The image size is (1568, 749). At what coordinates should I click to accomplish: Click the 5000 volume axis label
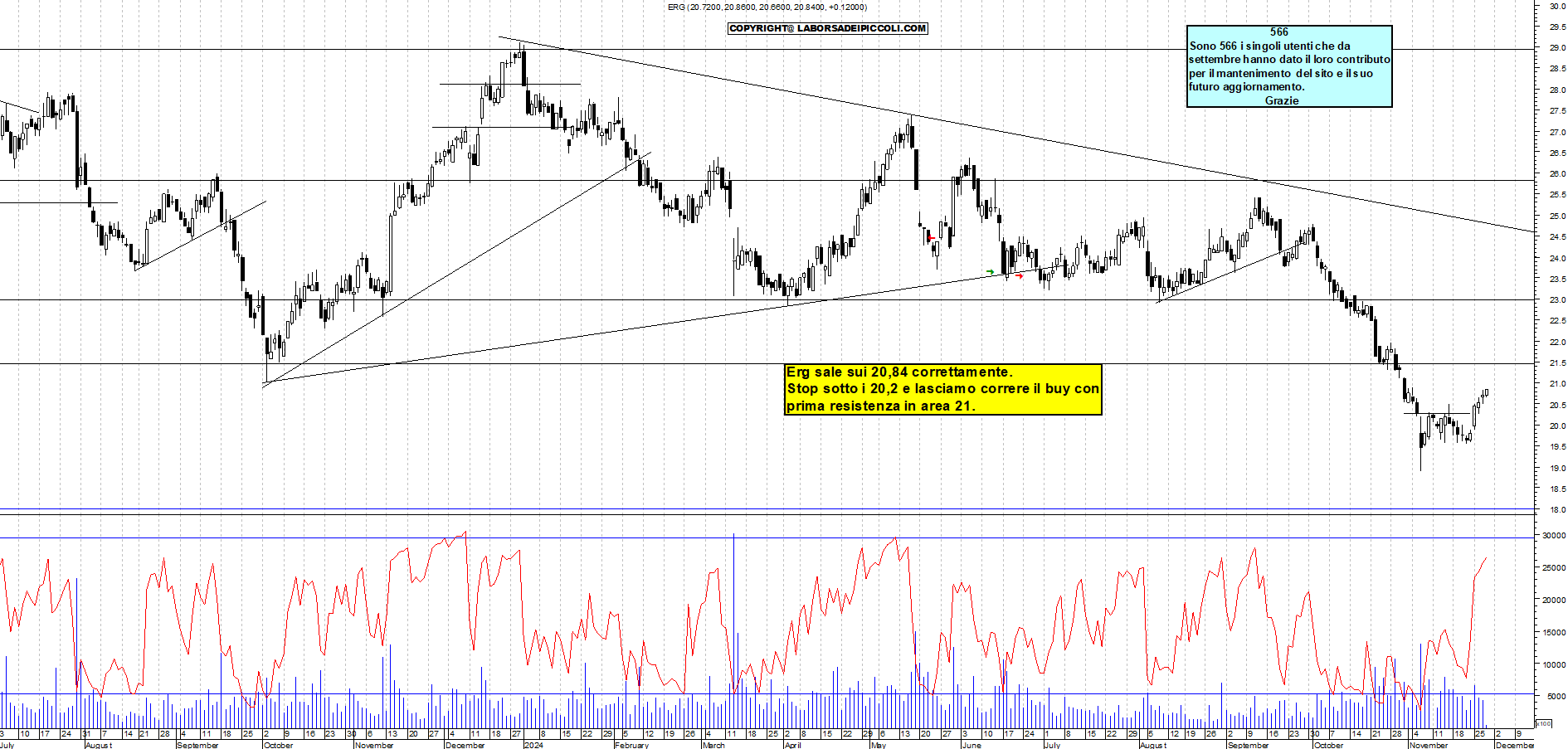click(x=1556, y=698)
